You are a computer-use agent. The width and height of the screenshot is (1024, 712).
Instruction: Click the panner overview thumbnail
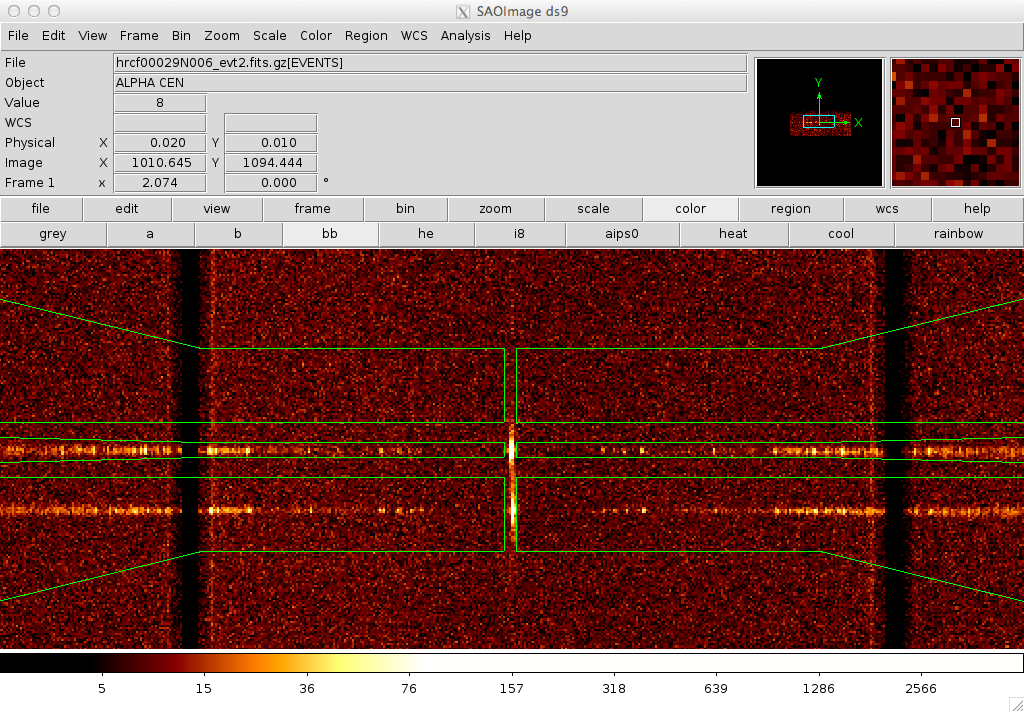pyautogui.click(x=819, y=122)
